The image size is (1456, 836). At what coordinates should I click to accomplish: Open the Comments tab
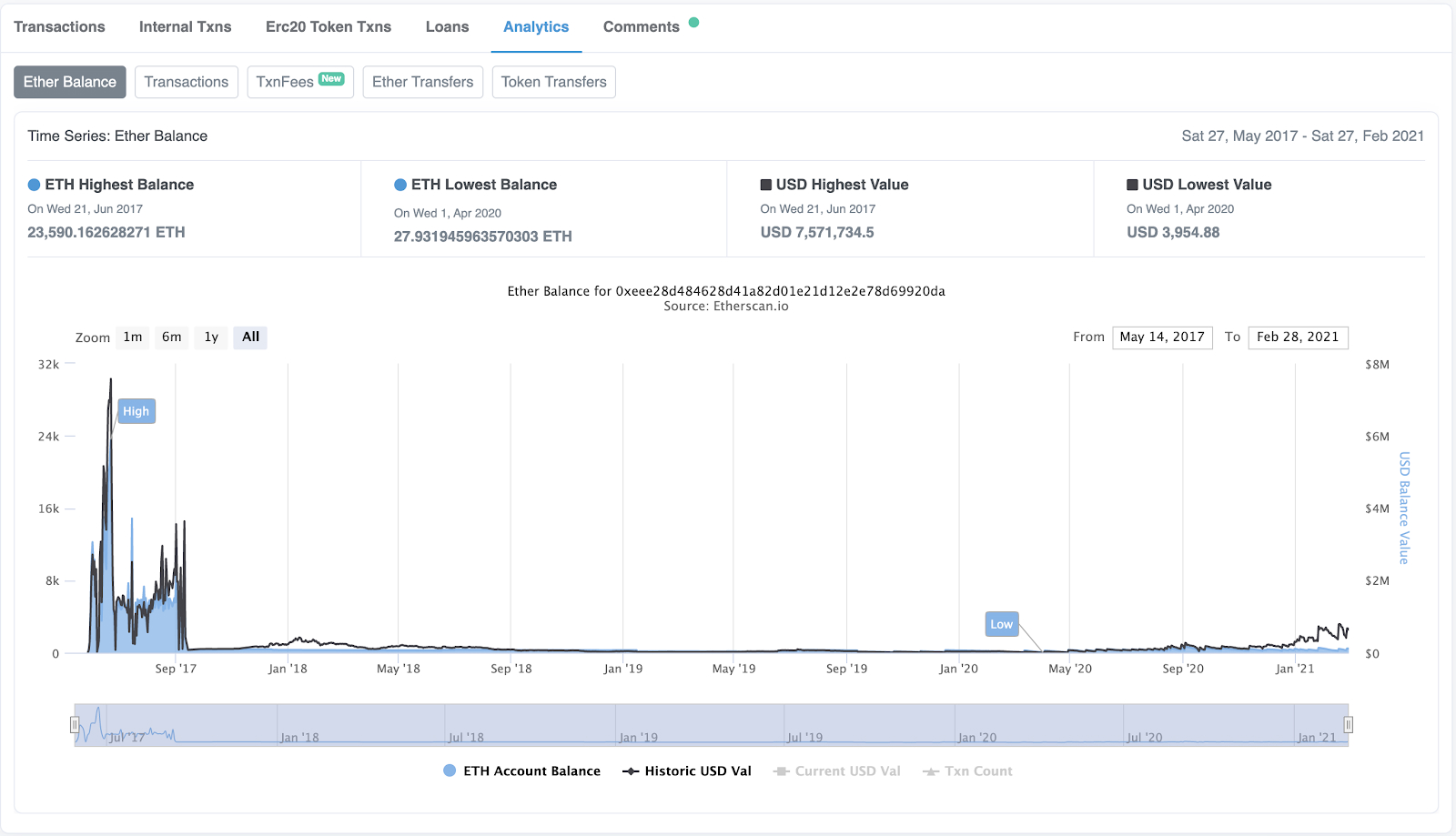click(642, 27)
